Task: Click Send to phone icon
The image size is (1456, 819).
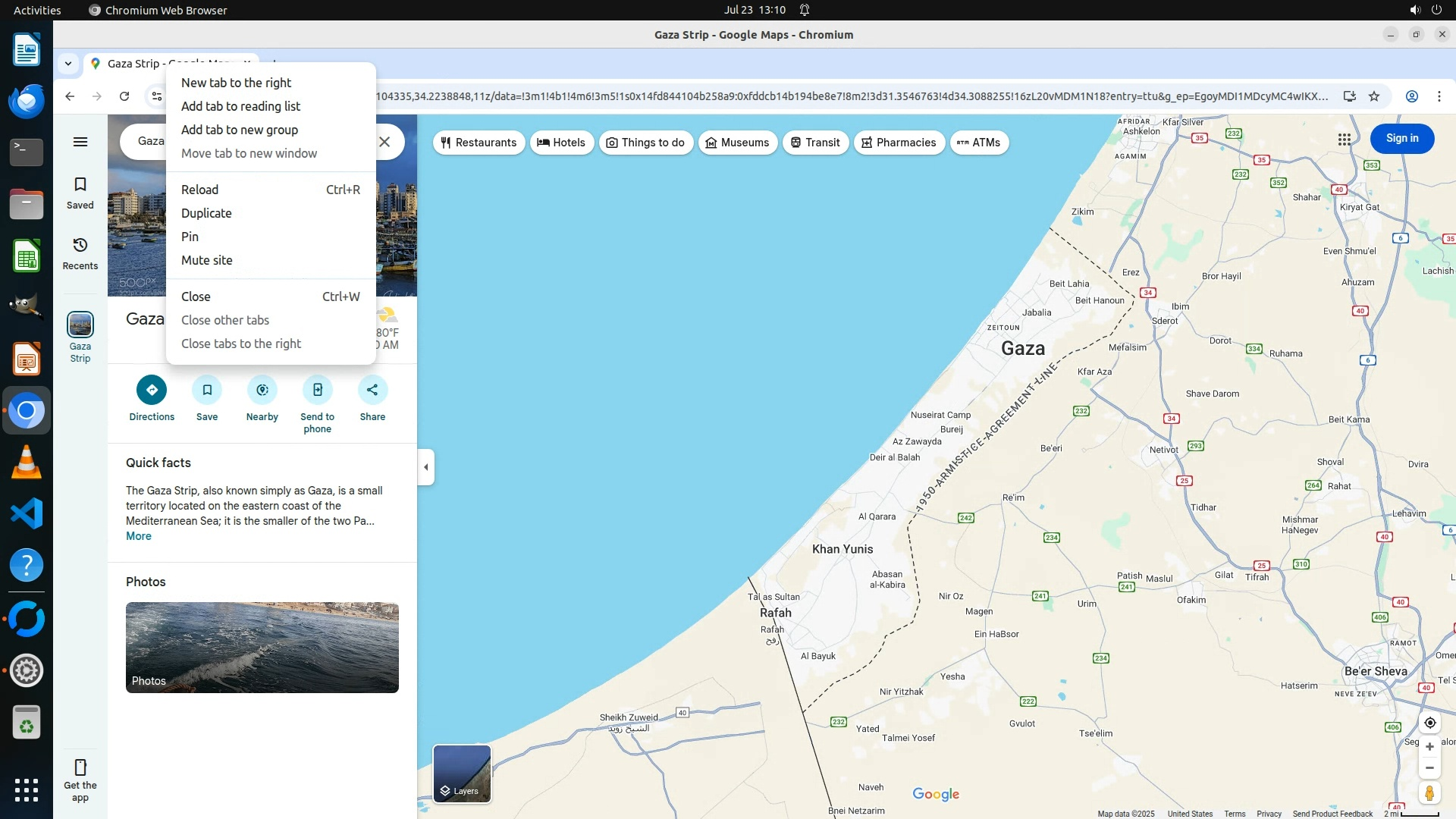Action: (317, 390)
